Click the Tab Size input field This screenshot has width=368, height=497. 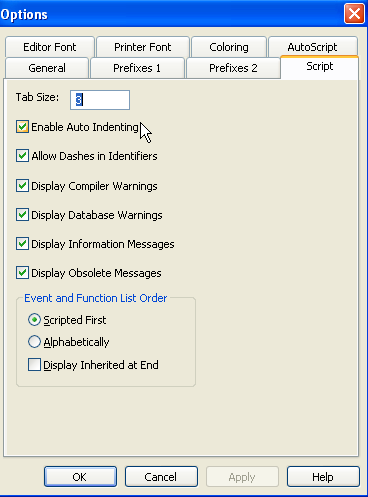click(100, 100)
